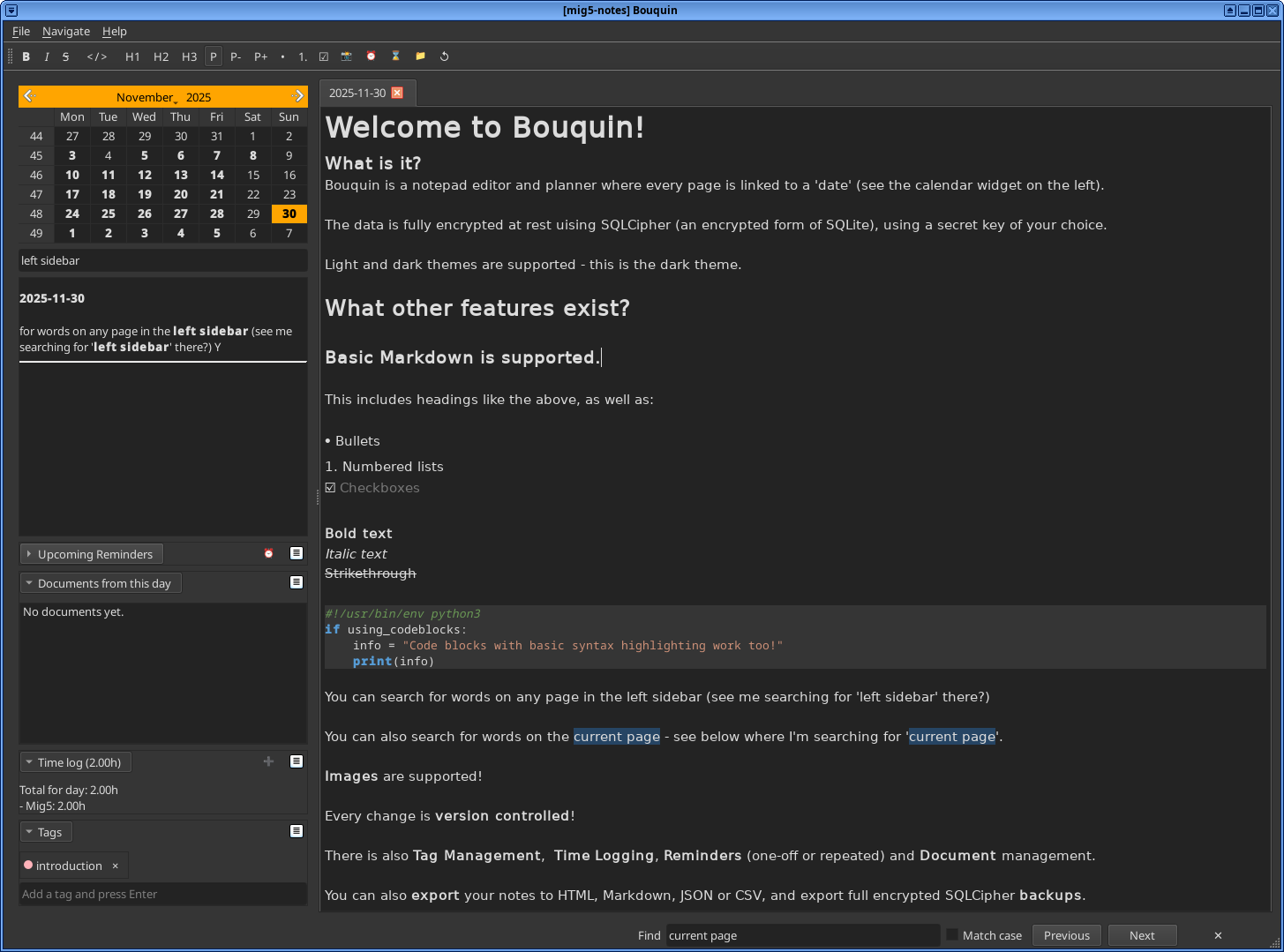Insert a checkbox using the toolbar checkbox button
This screenshot has height=952, width=1284.
pos(324,56)
